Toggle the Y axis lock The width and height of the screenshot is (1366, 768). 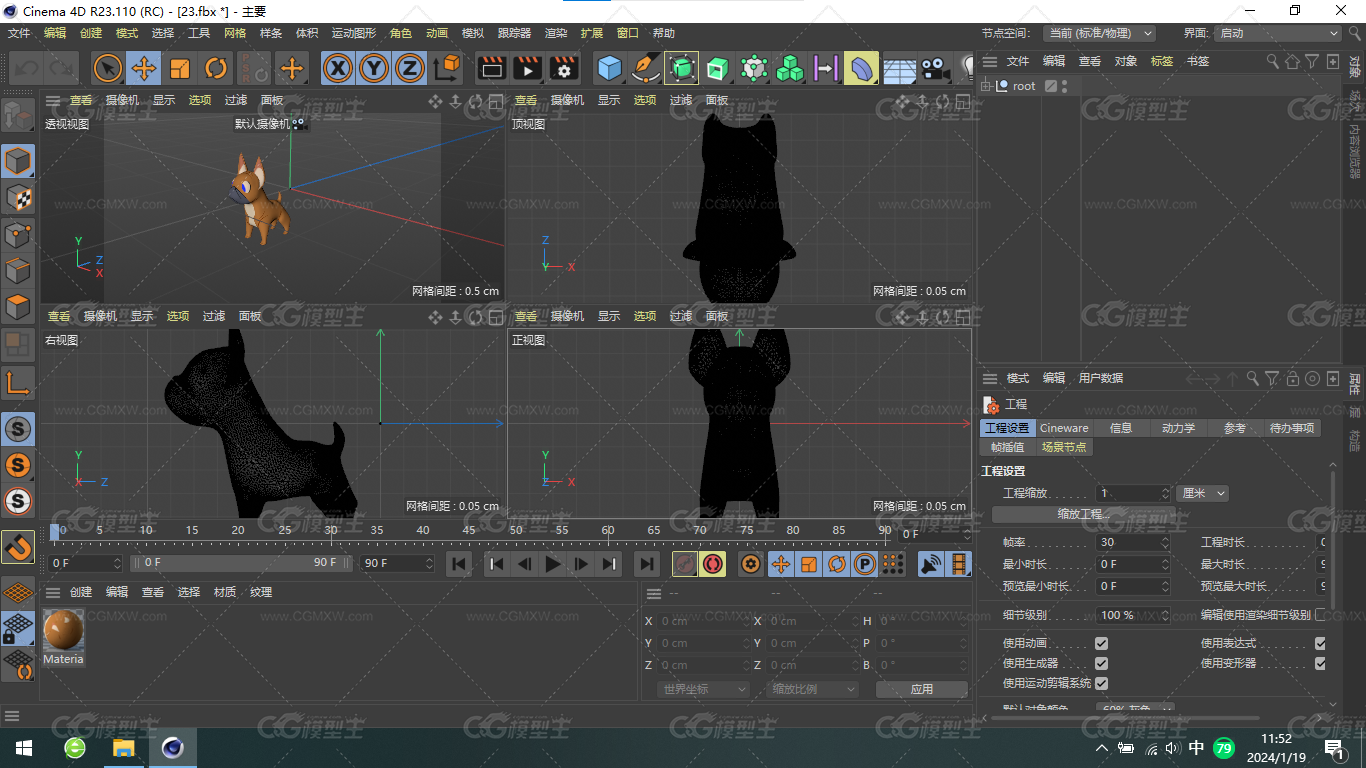374,68
